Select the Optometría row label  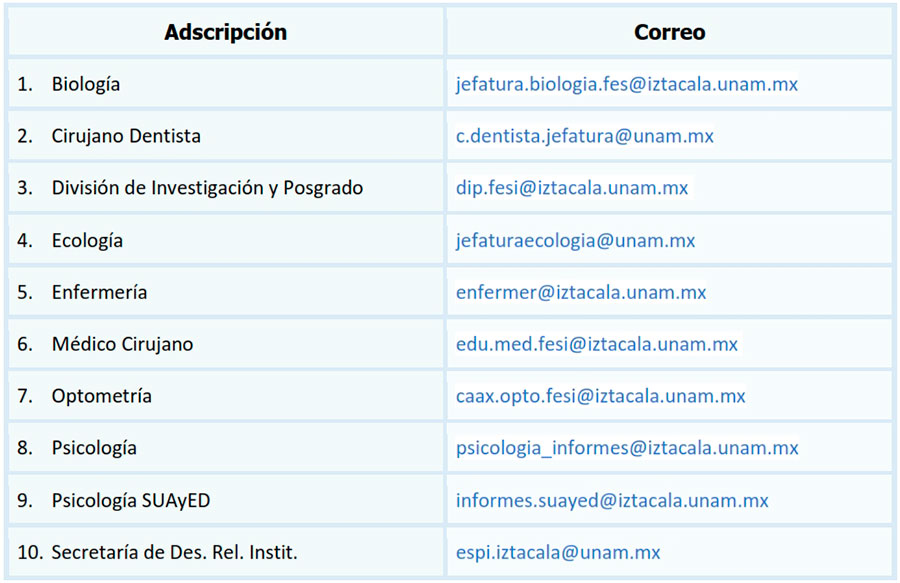click(102, 396)
